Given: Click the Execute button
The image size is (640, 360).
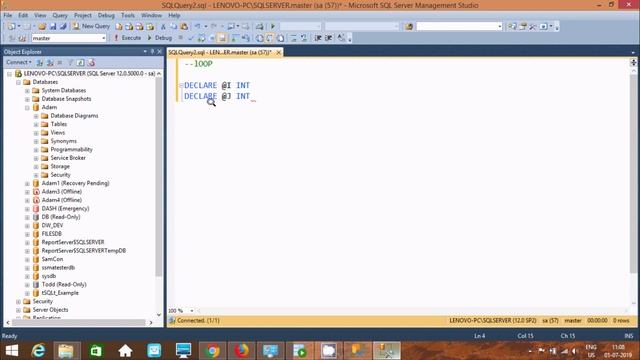Looking at the screenshot, I should [127, 38].
